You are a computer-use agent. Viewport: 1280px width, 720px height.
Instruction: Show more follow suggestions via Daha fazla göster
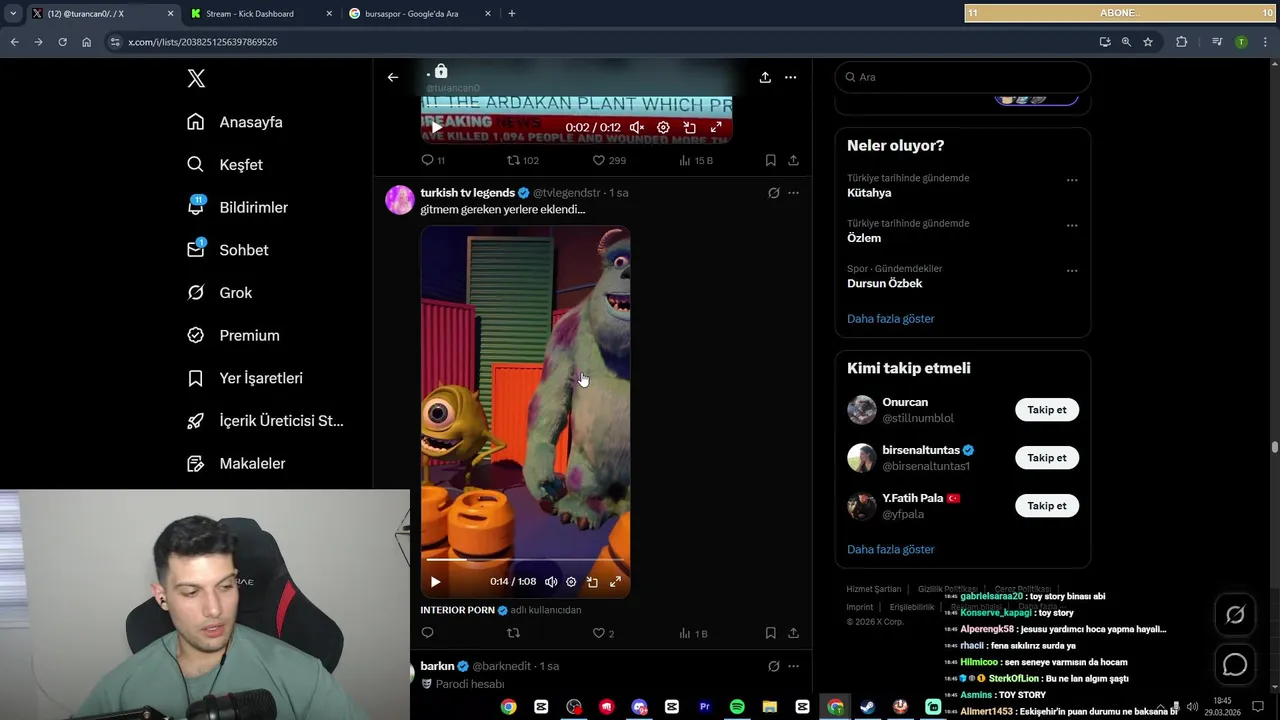point(891,550)
